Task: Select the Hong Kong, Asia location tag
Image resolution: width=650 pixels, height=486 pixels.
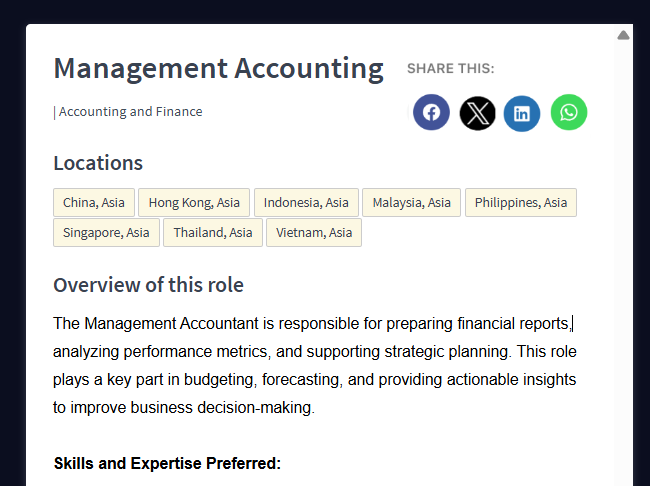Action: pyautogui.click(x=194, y=203)
